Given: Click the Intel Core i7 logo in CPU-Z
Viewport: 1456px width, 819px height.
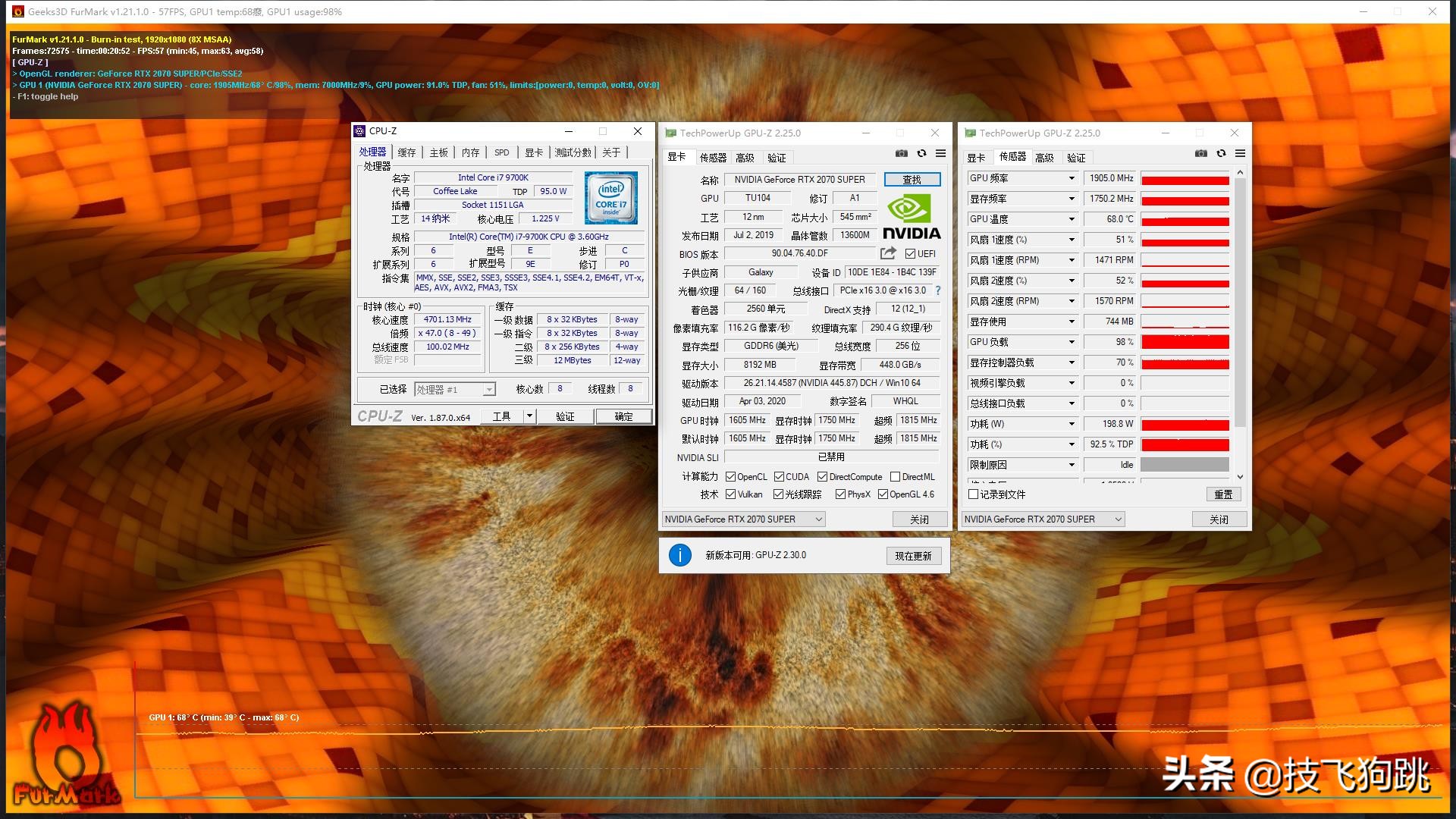Looking at the screenshot, I should click(611, 198).
